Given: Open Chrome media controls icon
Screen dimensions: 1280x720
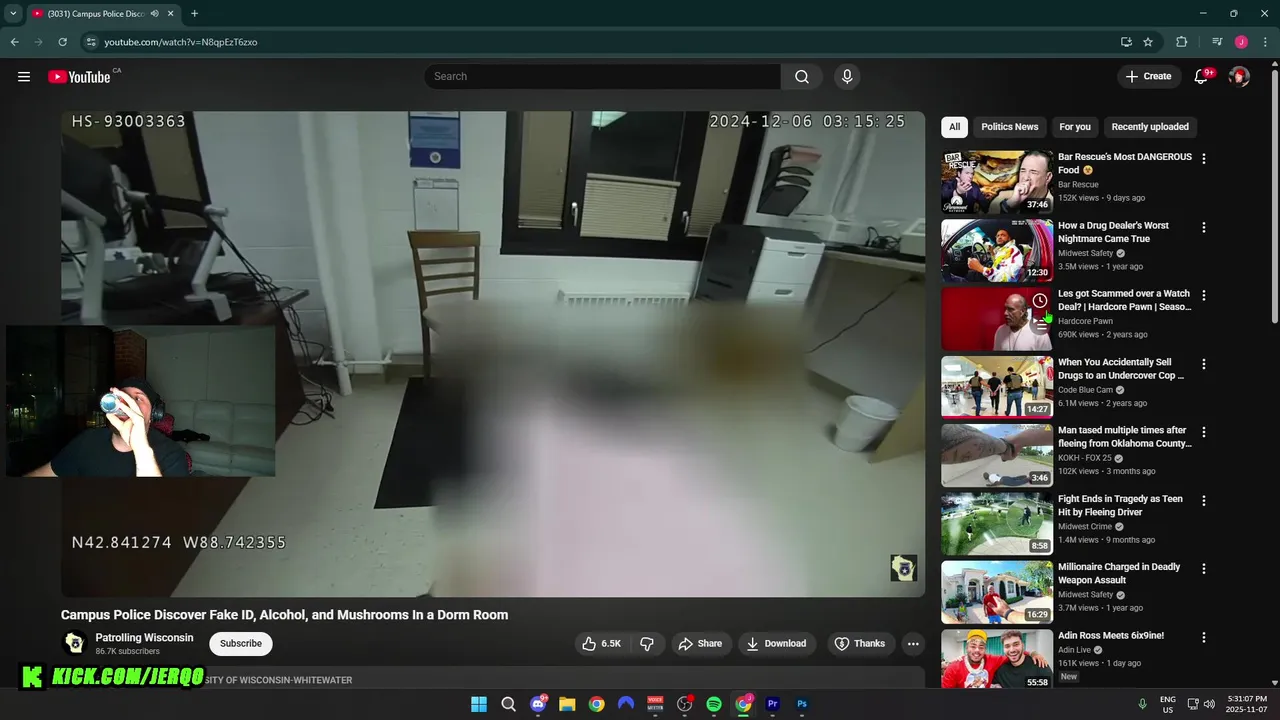Looking at the screenshot, I should tap(1217, 42).
